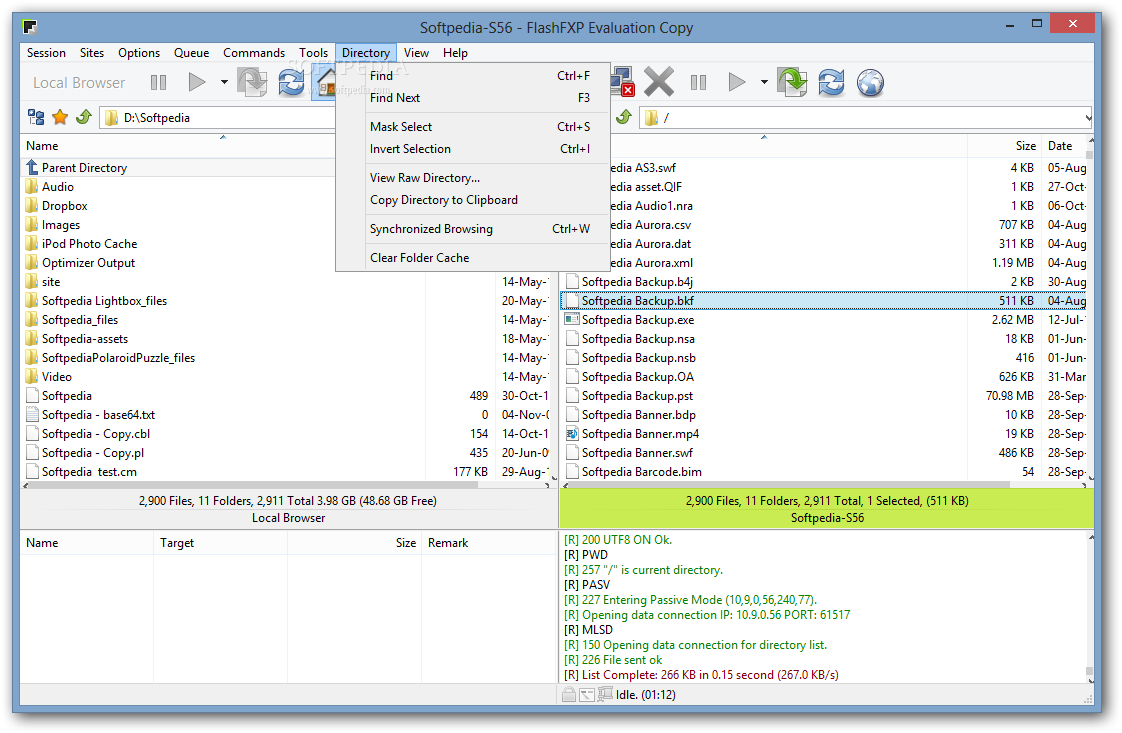
Task: Click the remote download transfer icon
Action: [x=792, y=82]
